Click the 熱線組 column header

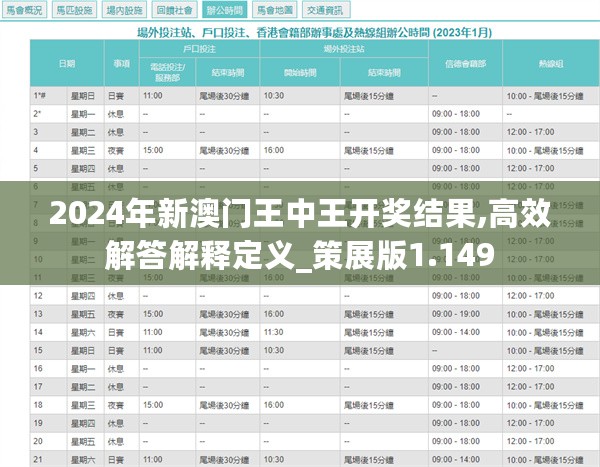click(x=545, y=63)
